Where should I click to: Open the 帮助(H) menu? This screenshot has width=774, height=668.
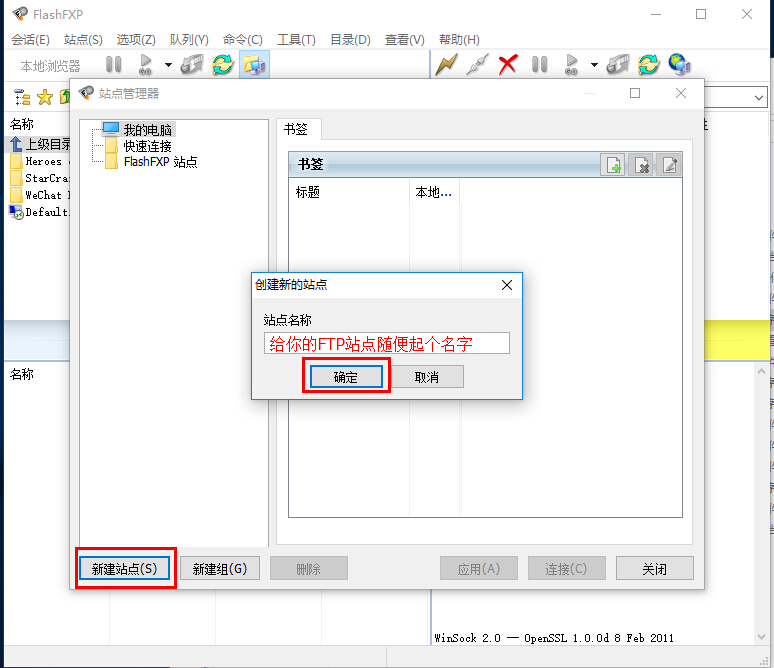click(459, 39)
